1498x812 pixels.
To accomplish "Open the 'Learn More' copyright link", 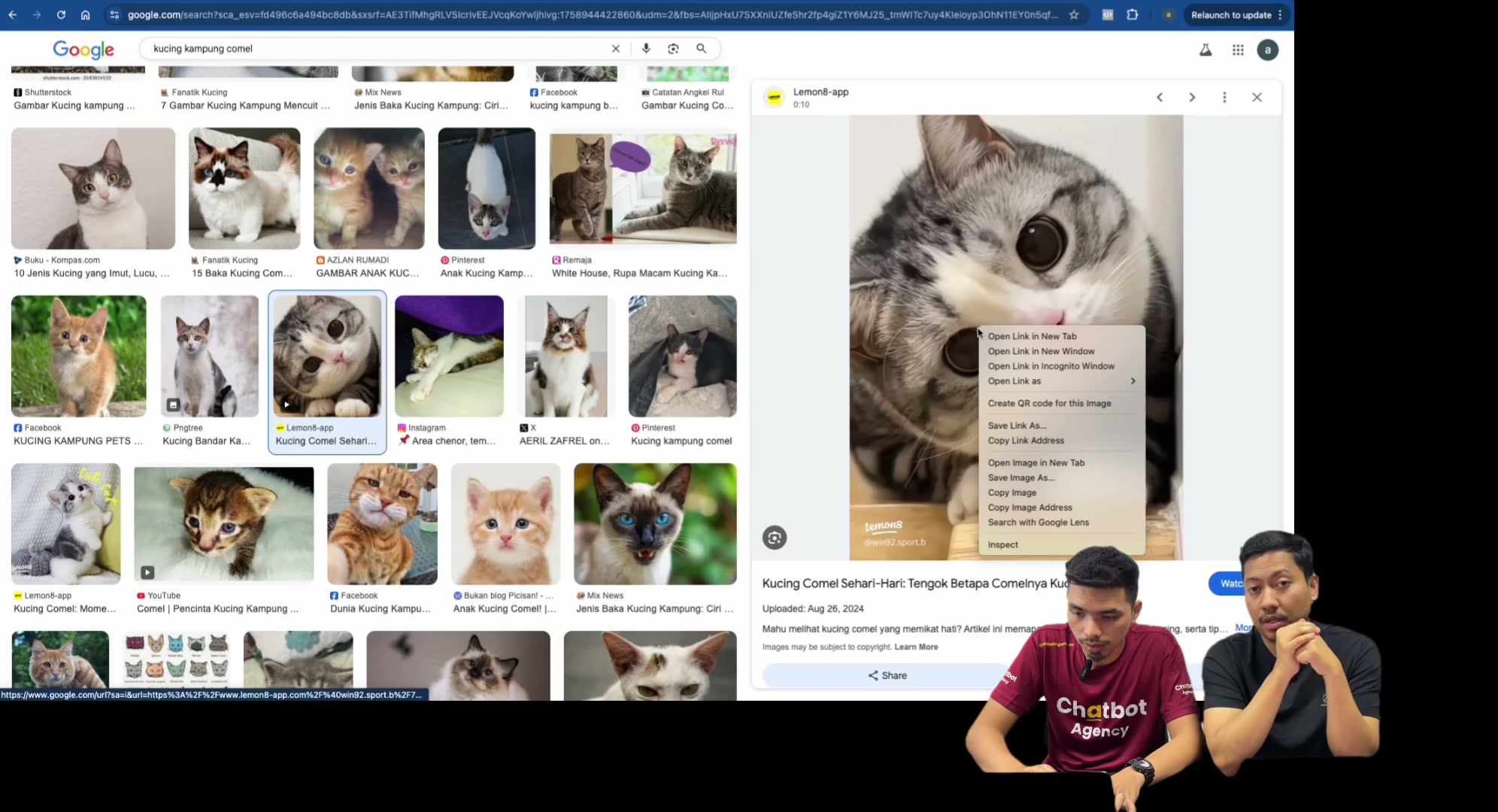I will 916,647.
